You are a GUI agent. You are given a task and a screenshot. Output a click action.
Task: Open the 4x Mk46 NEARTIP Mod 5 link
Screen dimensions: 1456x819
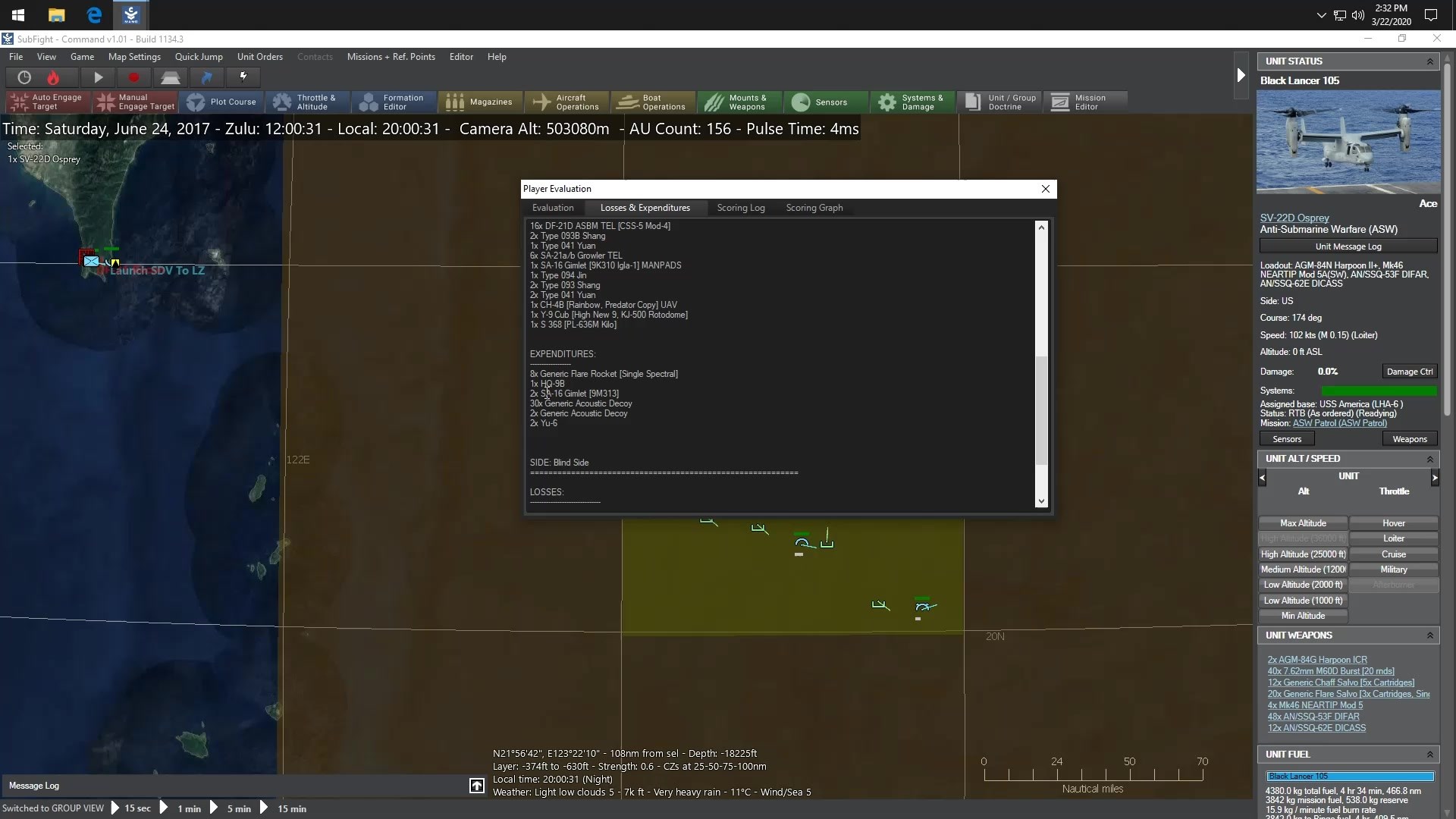pyautogui.click(x=1315, y=705)
